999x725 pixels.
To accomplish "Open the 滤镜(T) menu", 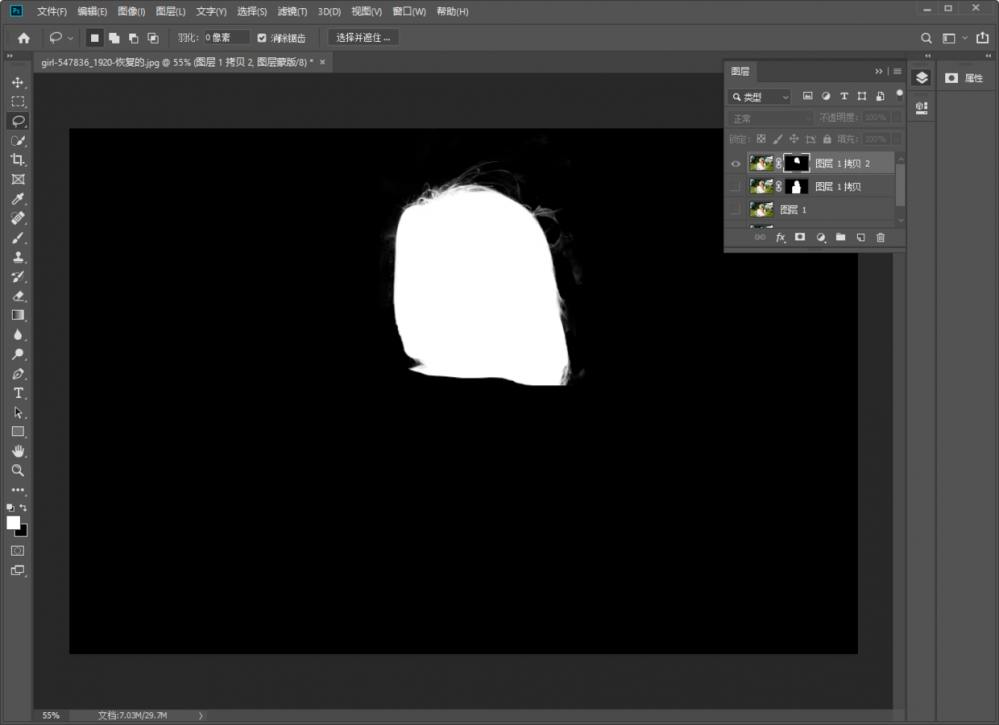I will [x=292, y=12].
